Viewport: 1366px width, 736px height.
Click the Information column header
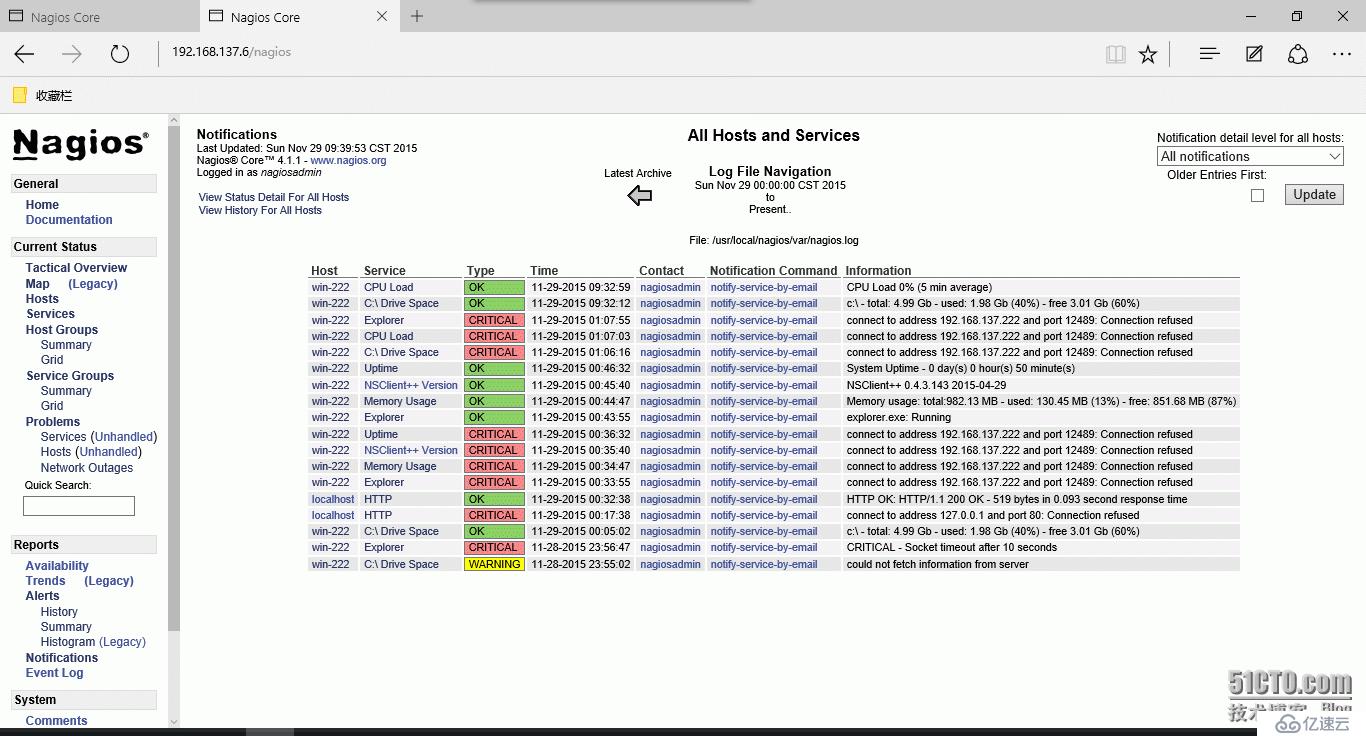point(878,271)
